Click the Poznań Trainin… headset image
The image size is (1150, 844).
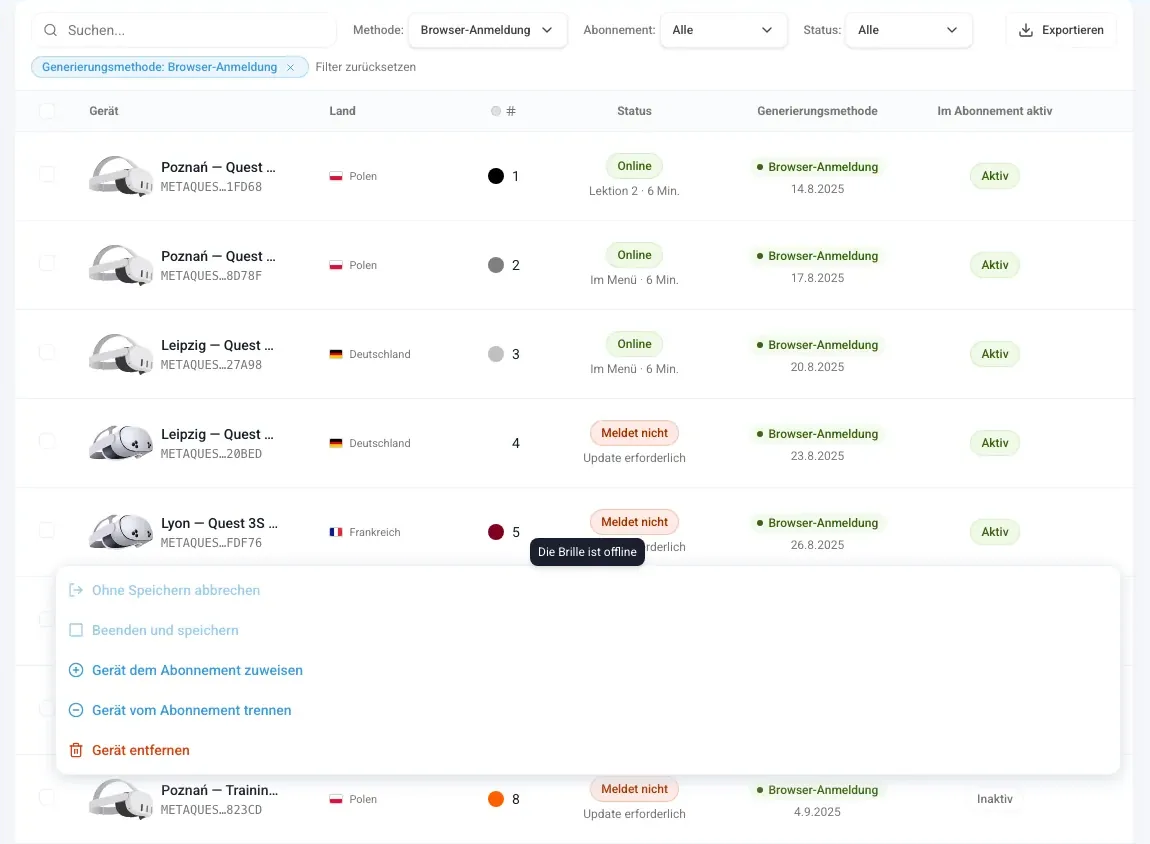pyautogui.click(x=121, y=799)
